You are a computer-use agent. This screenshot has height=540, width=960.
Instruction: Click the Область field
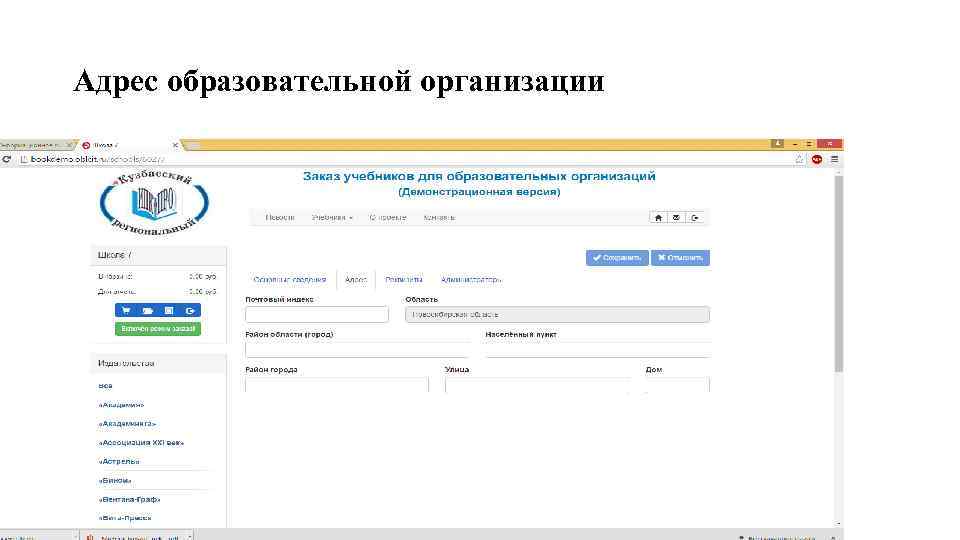[557, 314]
